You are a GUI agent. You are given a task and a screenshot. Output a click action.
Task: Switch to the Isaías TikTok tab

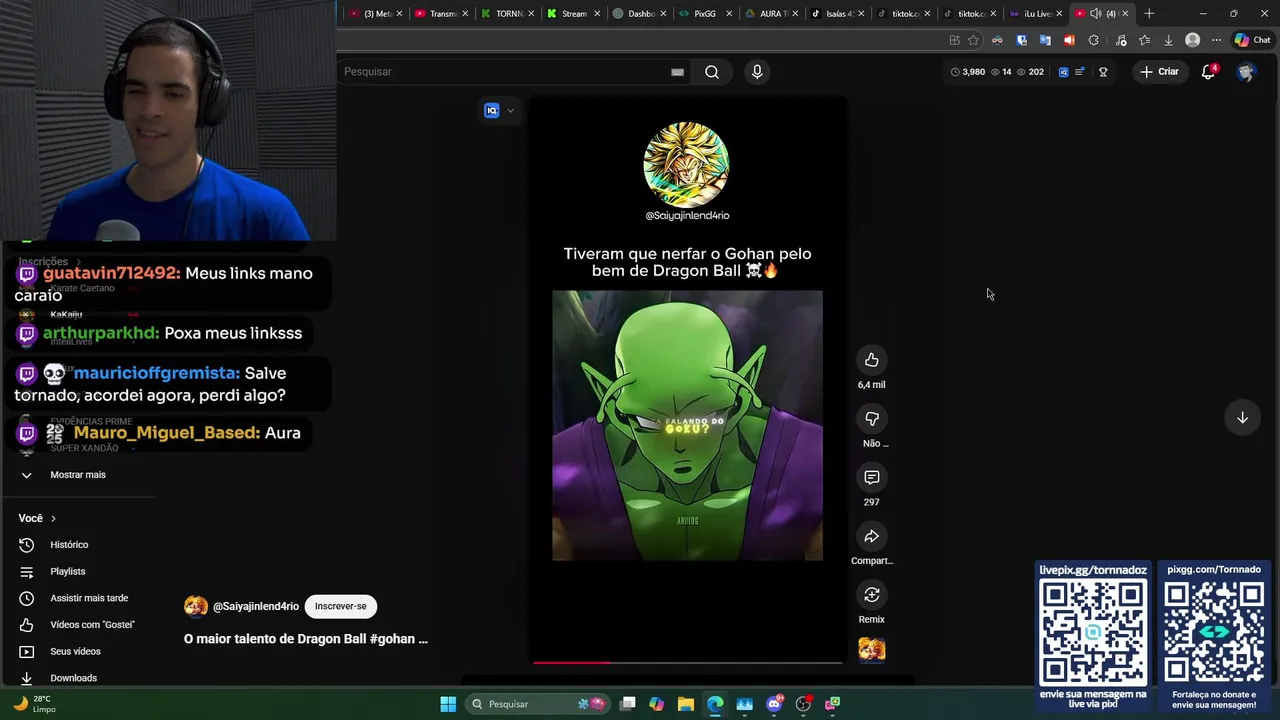(x=834, y=14)
